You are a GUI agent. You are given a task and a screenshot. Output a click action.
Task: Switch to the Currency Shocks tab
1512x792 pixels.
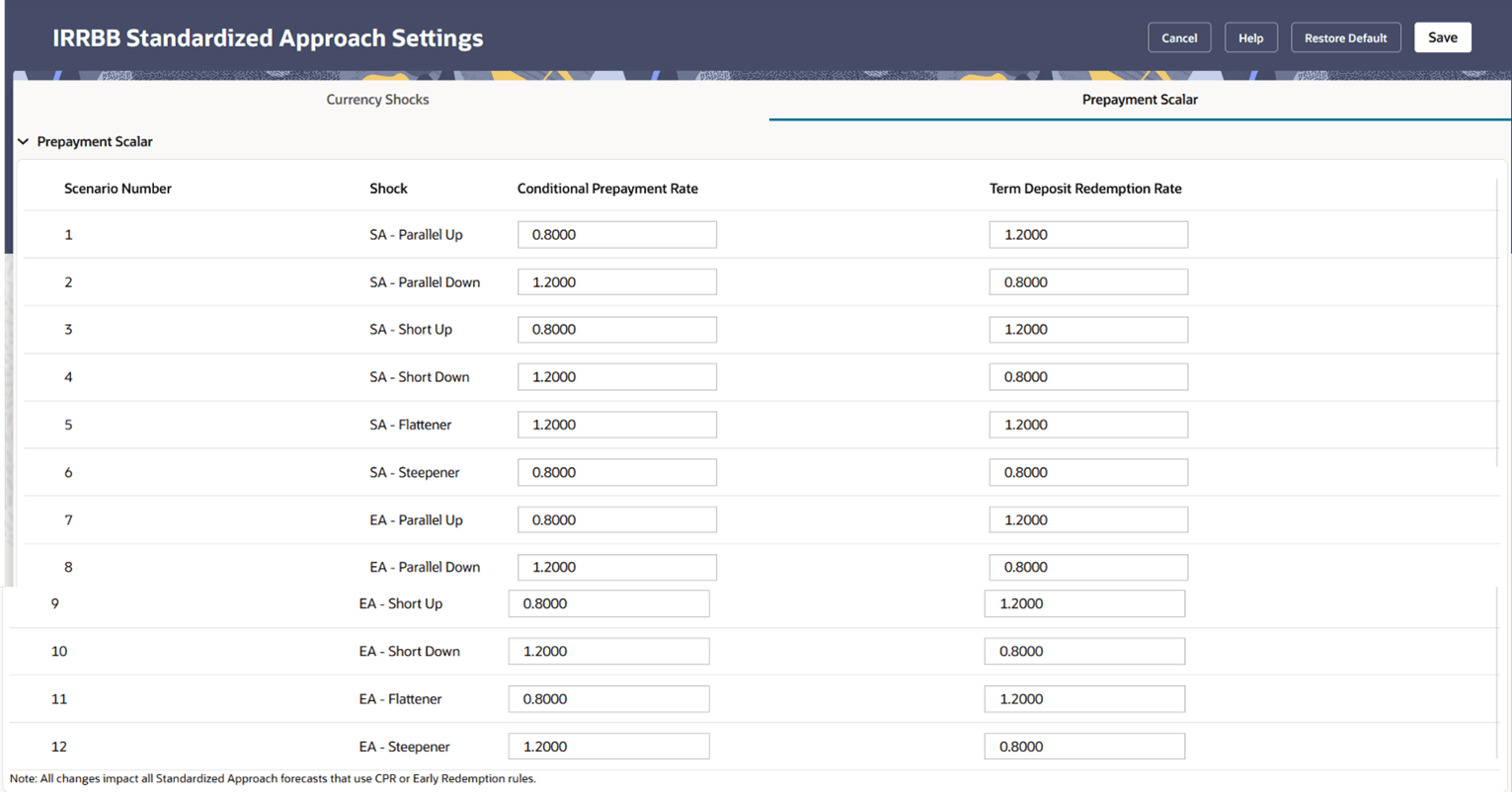pos(377,100)
